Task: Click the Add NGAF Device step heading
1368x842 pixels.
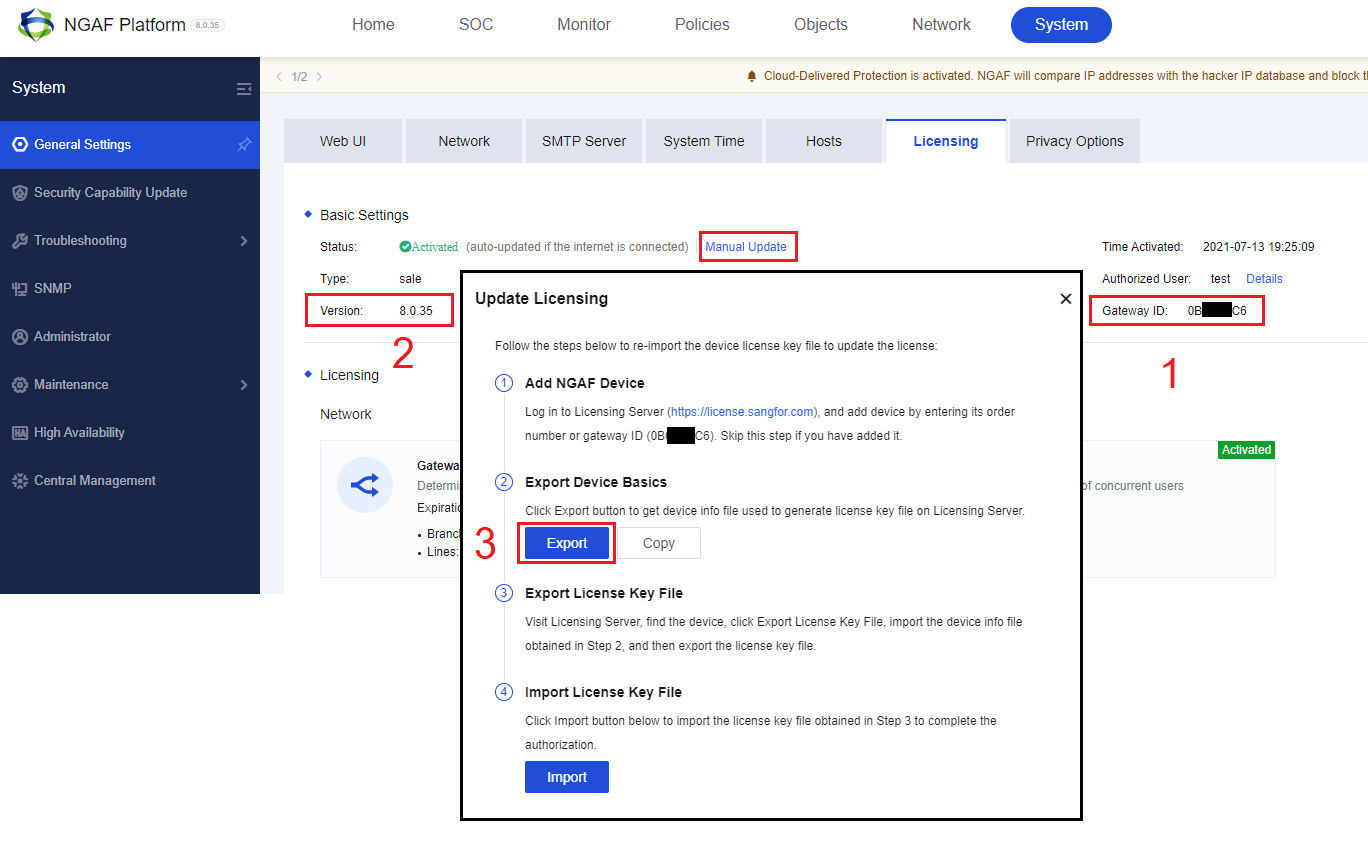Action: (x=585, y=383)
